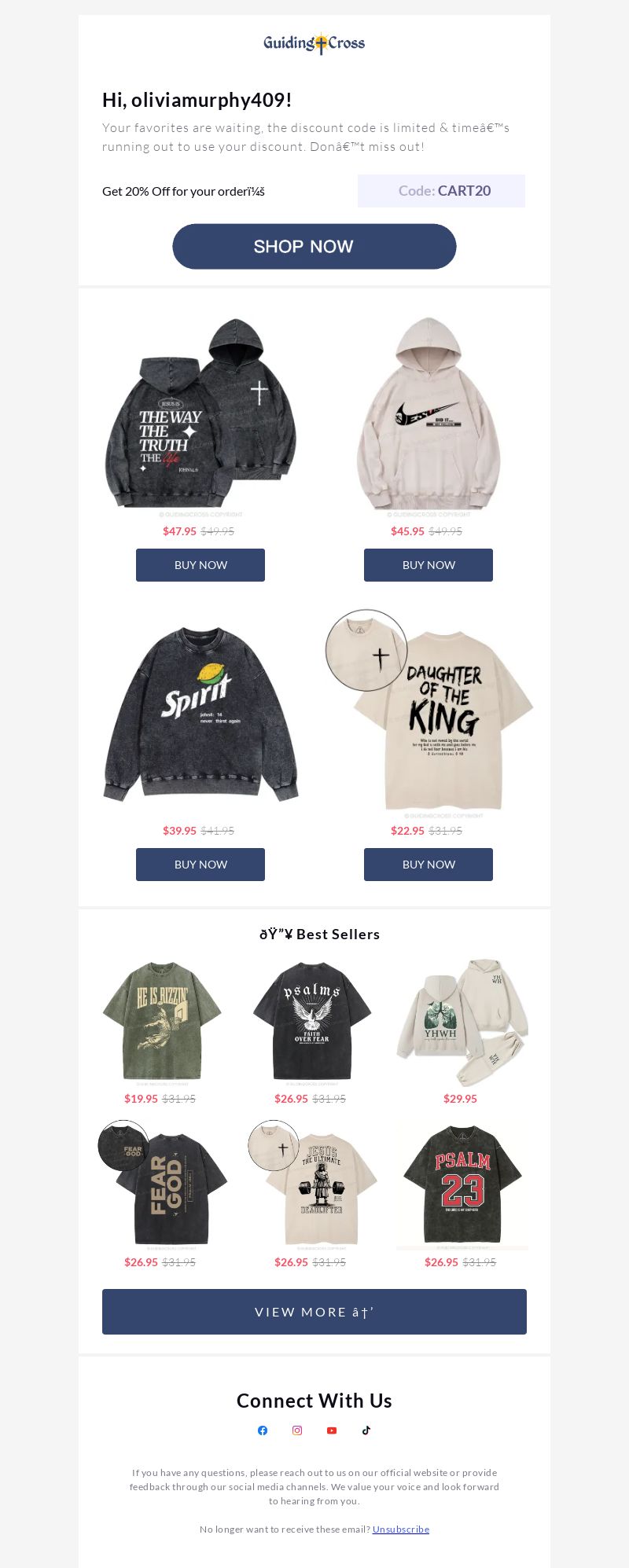This screenshot has height=1568, width=629.
Task: Open the Psalms Faith Over Fear tee
Action: click(312, 1022)
